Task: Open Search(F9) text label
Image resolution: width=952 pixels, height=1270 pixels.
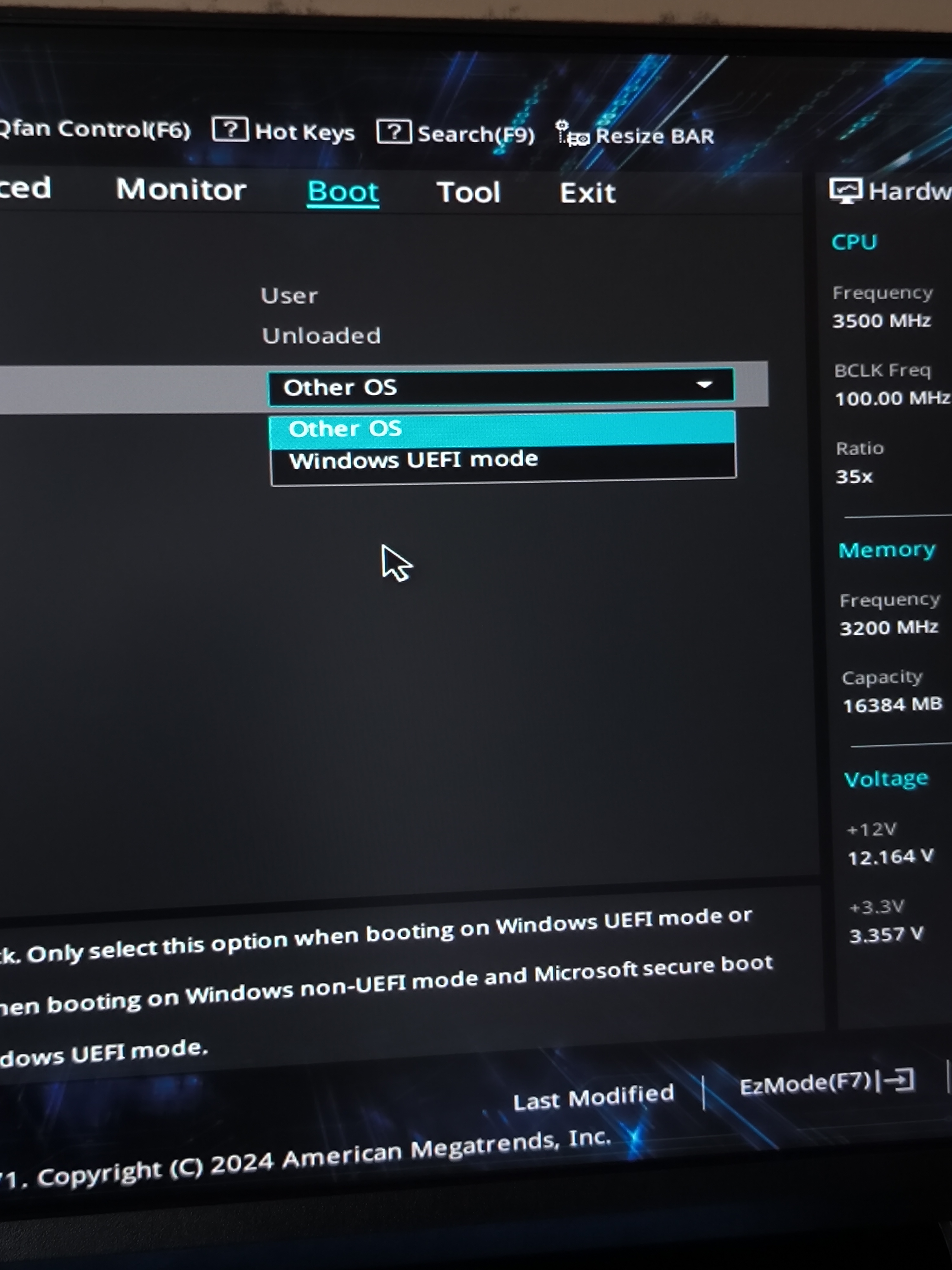Action: (476, 134)
